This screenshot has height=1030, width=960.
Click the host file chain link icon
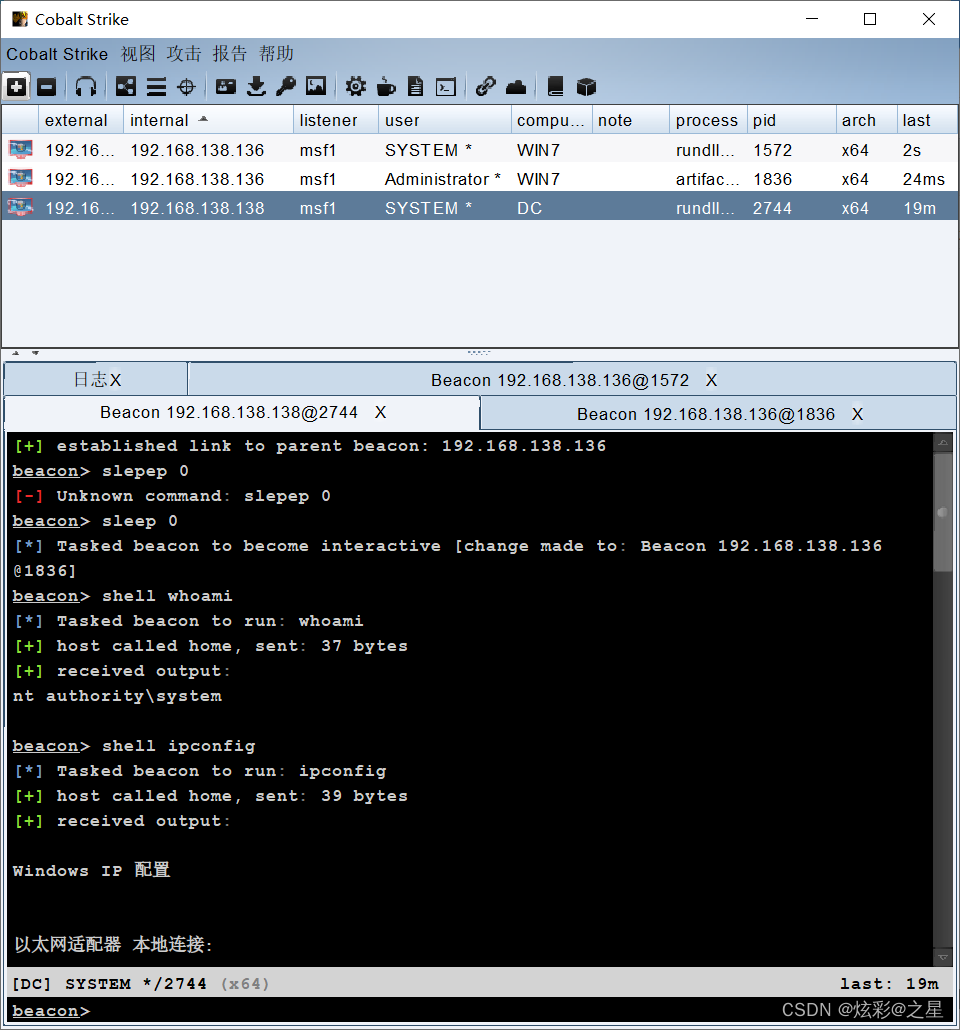tap(486, 87)
